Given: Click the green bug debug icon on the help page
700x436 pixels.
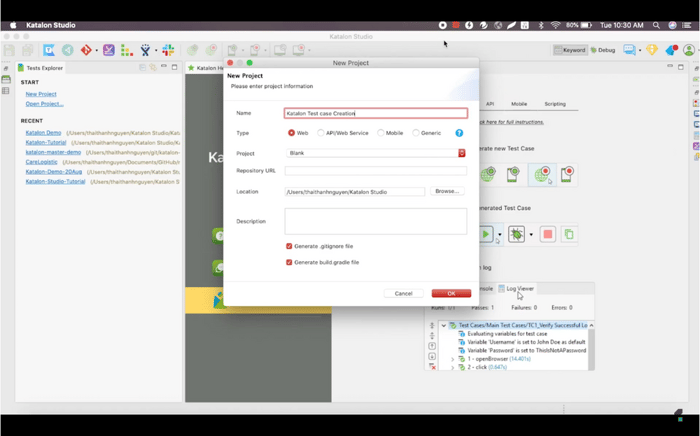Looking at the screenshot, I should point(517,234).
